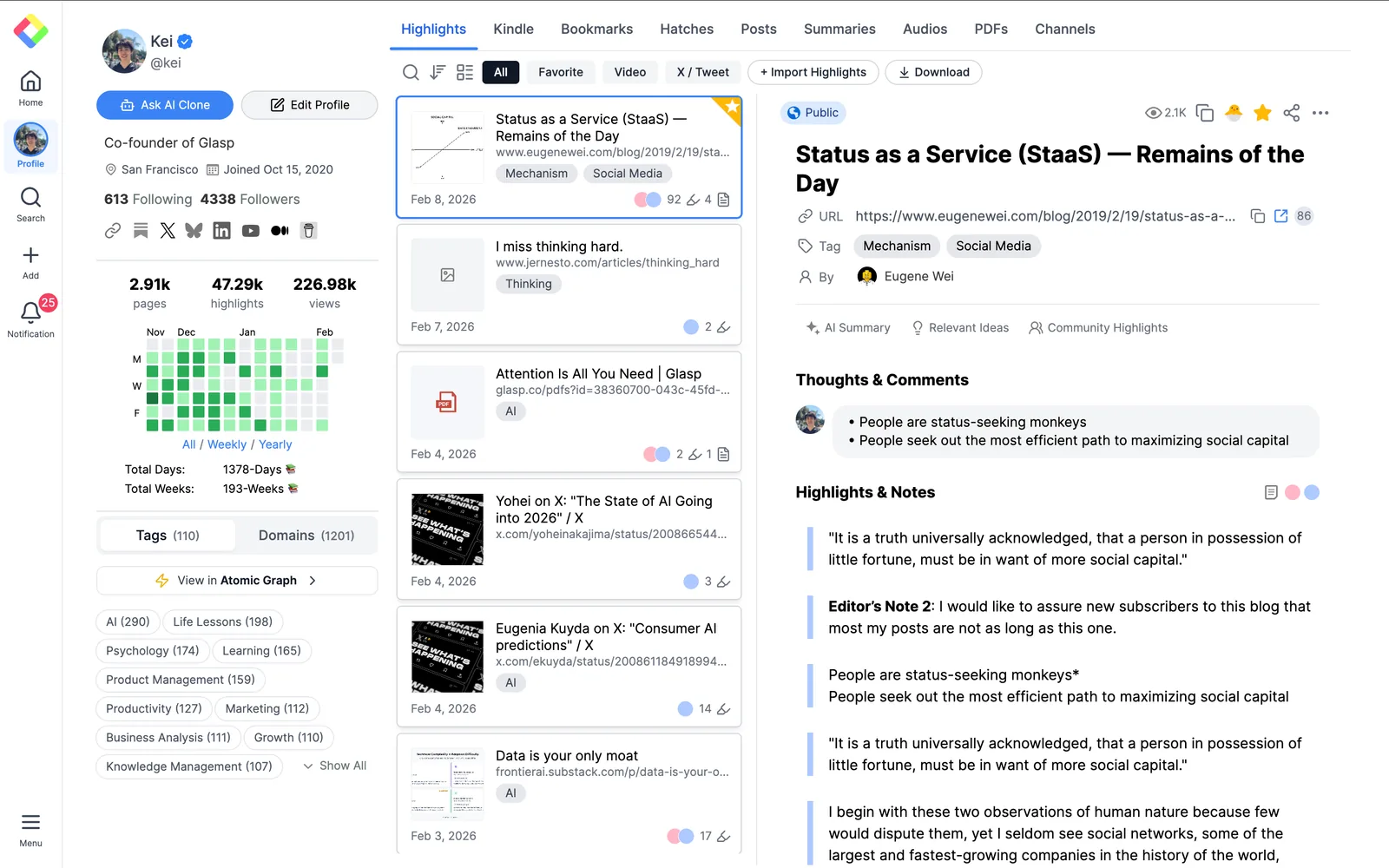The height and width of the screenshot is (868, 1389).
Task: Switch activity chart to Yearly
Action: tap(275, 444)
